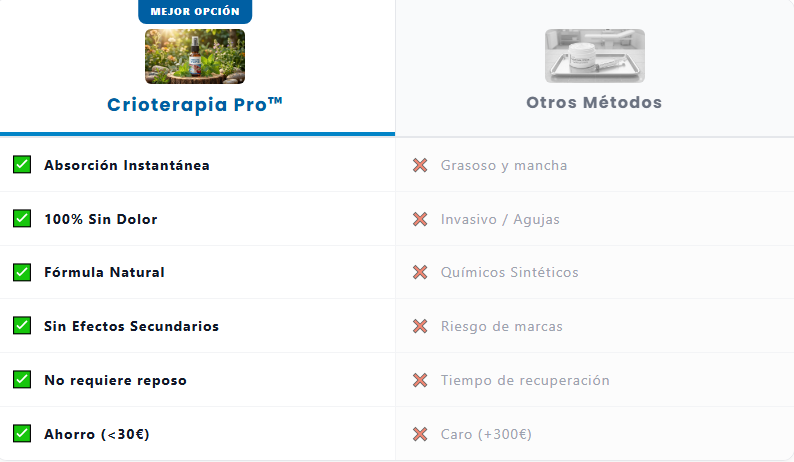Click the Absorción Instantánea feature text
Screen dimensions: 794x462
coord(127,165)
